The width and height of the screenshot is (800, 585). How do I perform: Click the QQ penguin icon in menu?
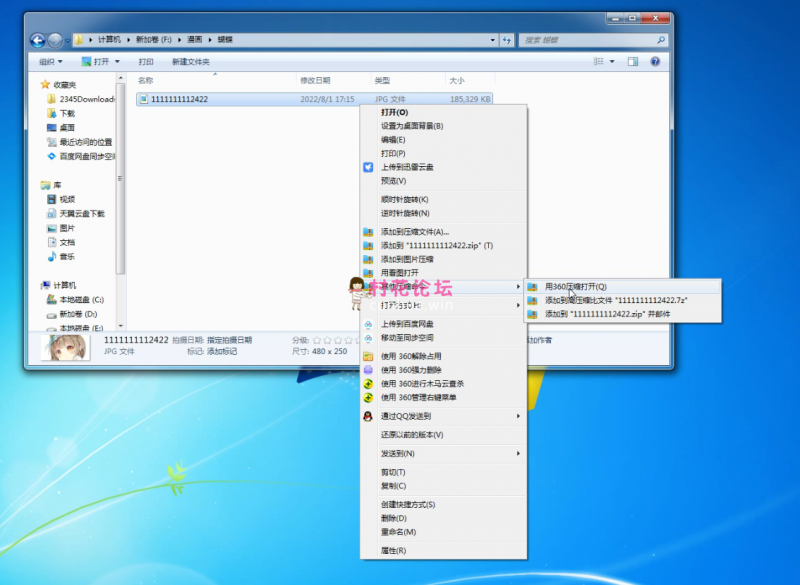[368, 416]
